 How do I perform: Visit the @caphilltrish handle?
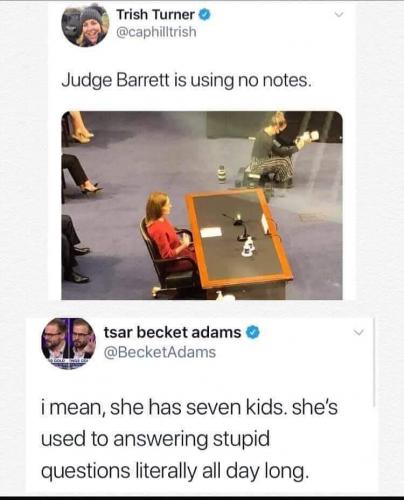[x=156, y=32]
